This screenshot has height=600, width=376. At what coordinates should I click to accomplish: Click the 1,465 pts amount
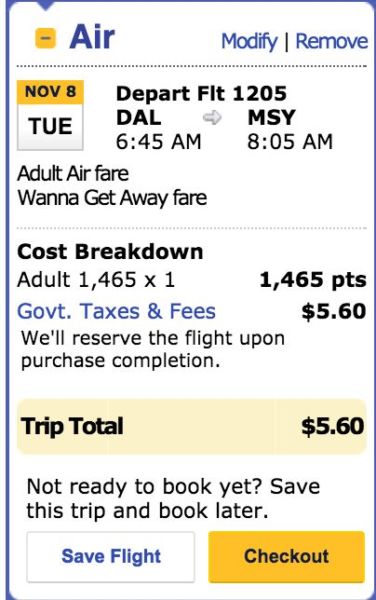point(313,280)
